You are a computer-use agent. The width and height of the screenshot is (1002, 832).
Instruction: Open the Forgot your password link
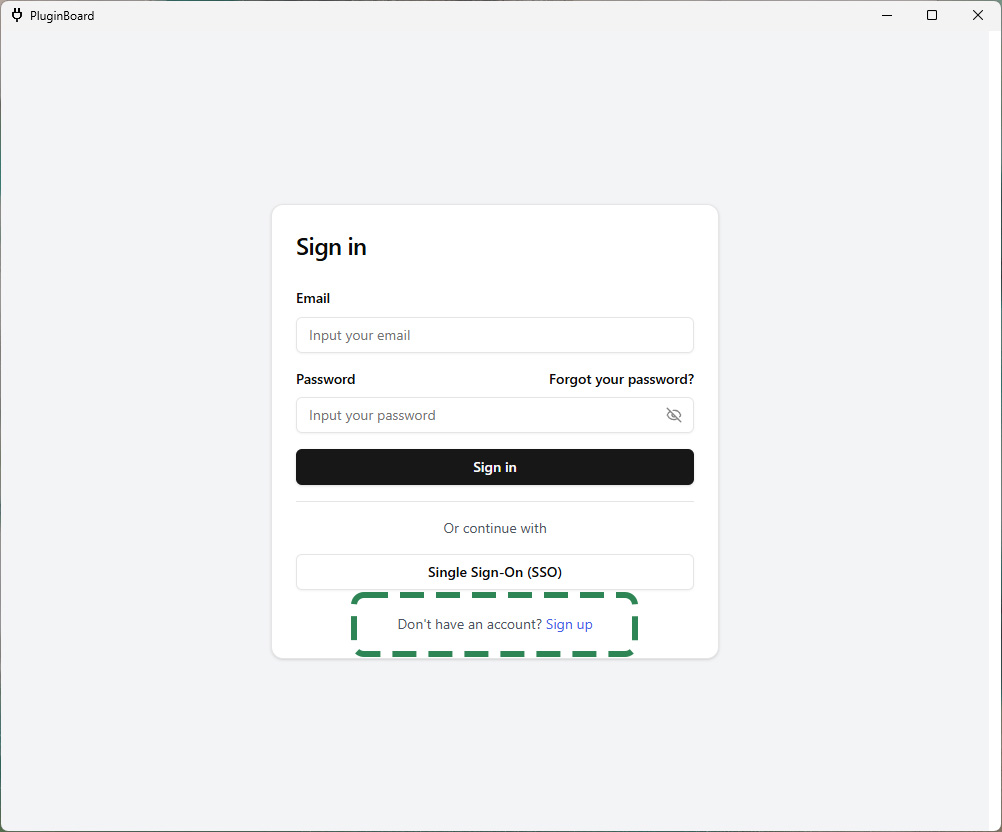621,380
